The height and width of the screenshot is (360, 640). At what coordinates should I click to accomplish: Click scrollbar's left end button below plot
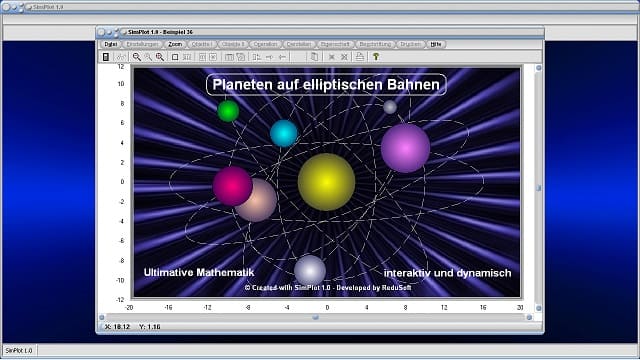(x=102, y=317)
